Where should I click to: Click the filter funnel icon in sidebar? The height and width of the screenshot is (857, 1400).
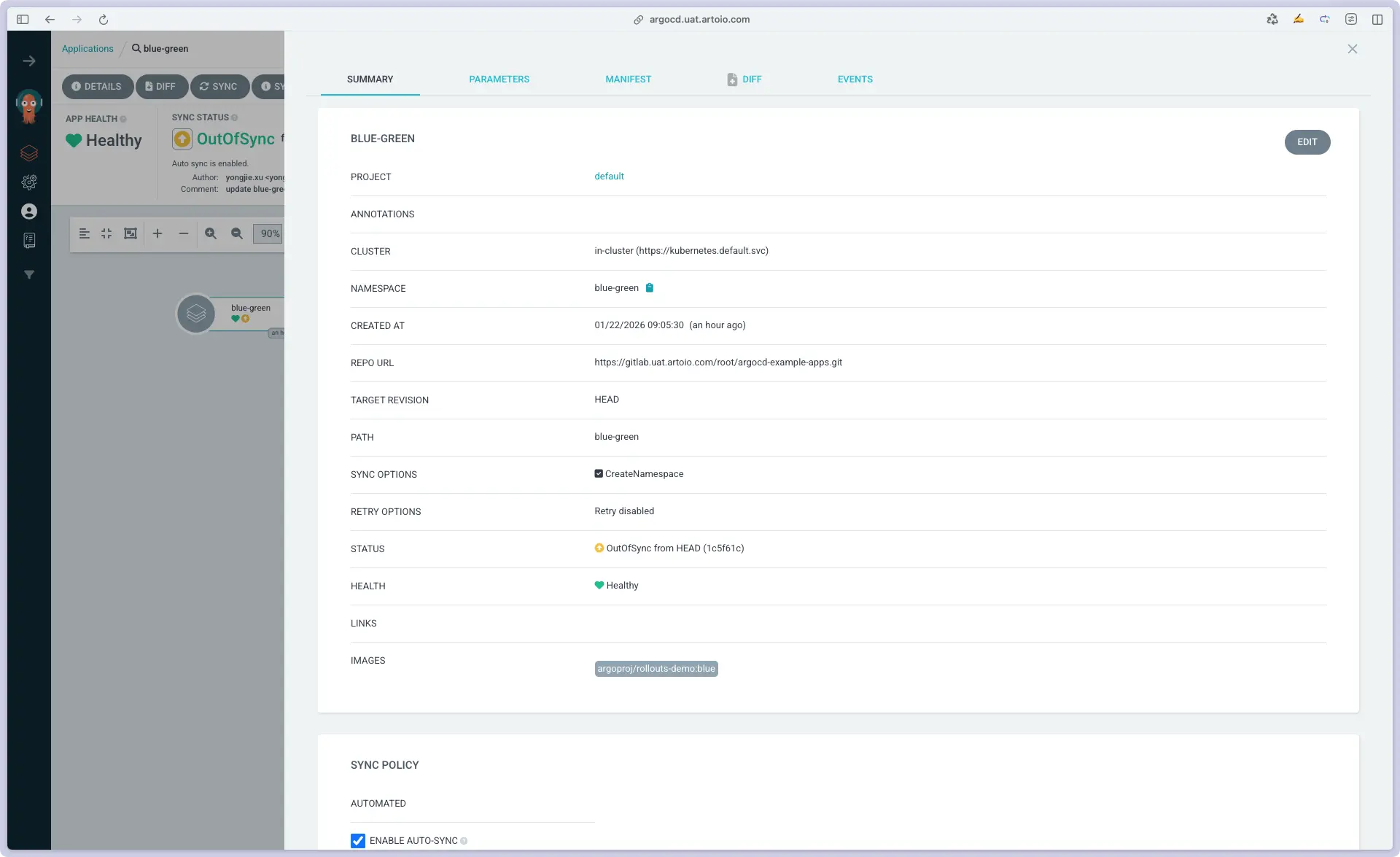[29, 275]
